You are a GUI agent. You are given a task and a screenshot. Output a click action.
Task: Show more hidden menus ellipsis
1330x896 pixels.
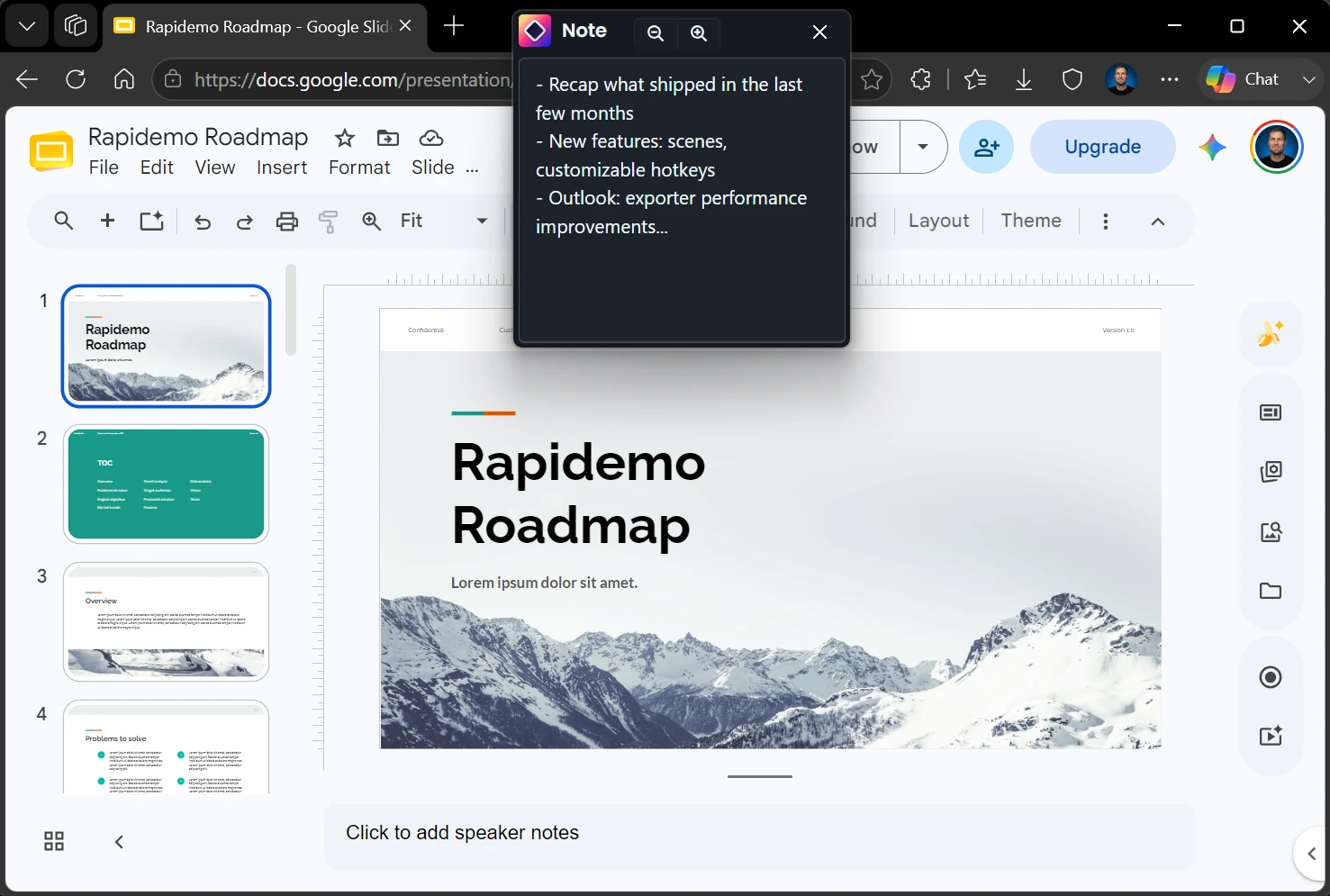click(472, 168)
